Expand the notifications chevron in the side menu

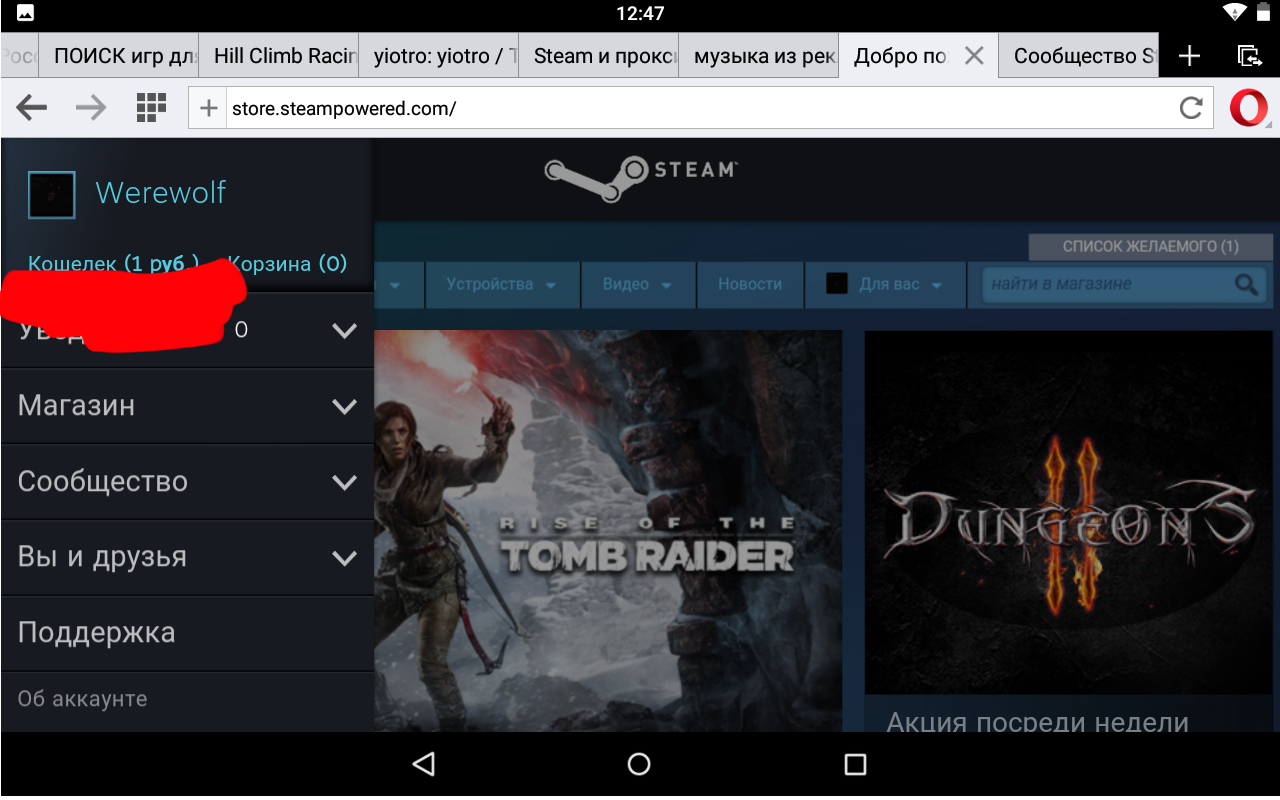tap(345, 331)
